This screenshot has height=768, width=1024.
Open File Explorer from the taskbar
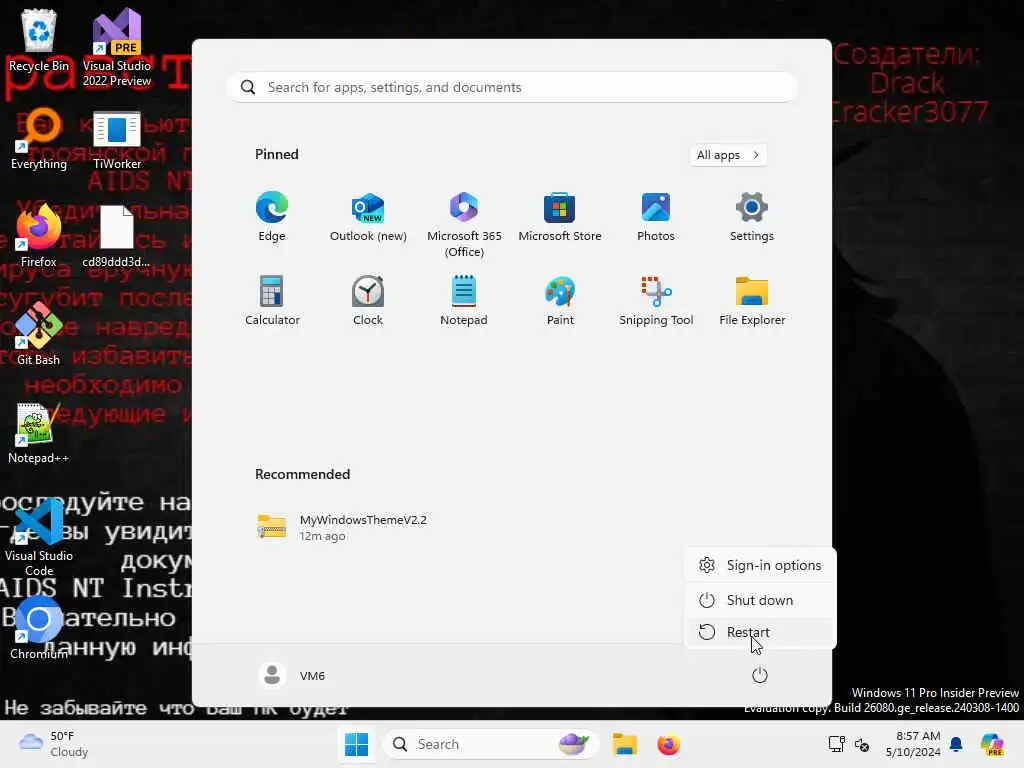(624, 744)
